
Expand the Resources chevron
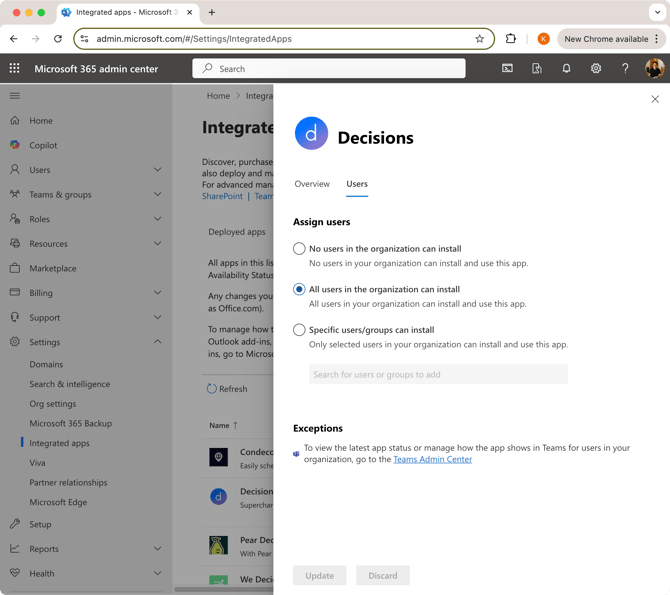158,243
